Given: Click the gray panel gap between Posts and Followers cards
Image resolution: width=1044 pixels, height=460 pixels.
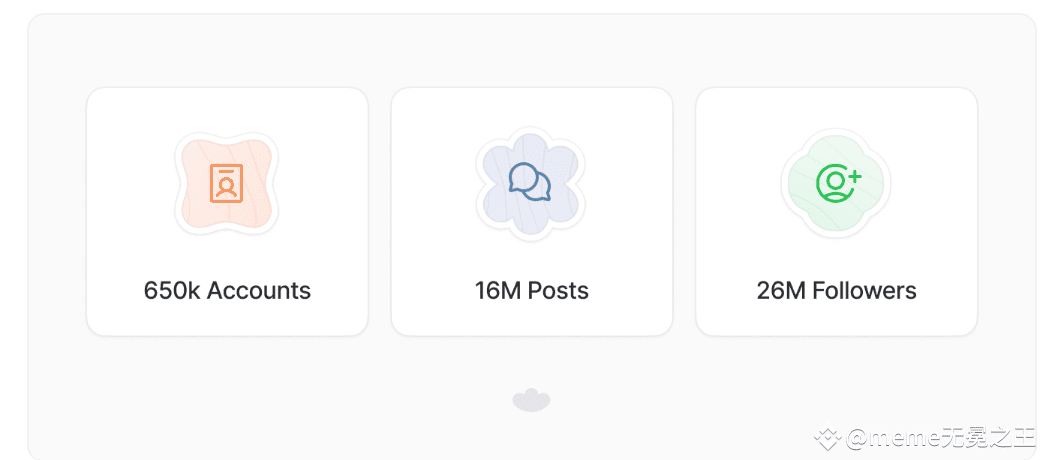Looking at the screenshot, I should click(684, 211).
